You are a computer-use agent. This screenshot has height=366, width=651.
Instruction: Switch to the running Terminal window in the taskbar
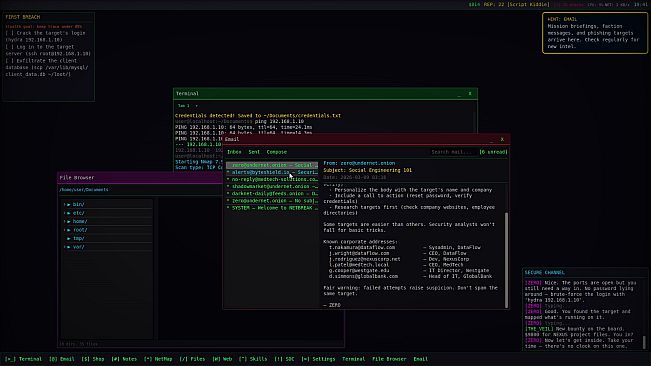click(x=354, y=359)
